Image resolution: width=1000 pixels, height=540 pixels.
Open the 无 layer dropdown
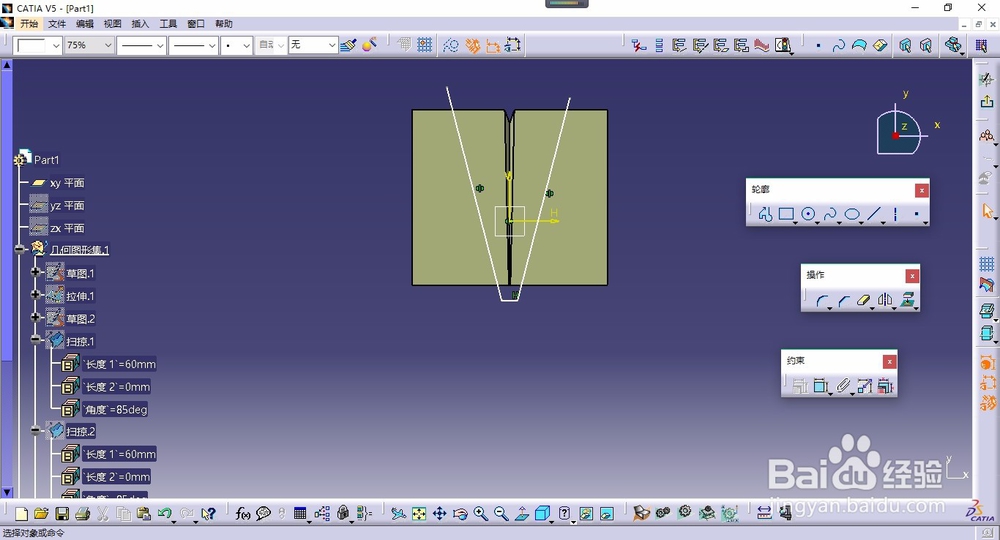[x=332, y=45]
